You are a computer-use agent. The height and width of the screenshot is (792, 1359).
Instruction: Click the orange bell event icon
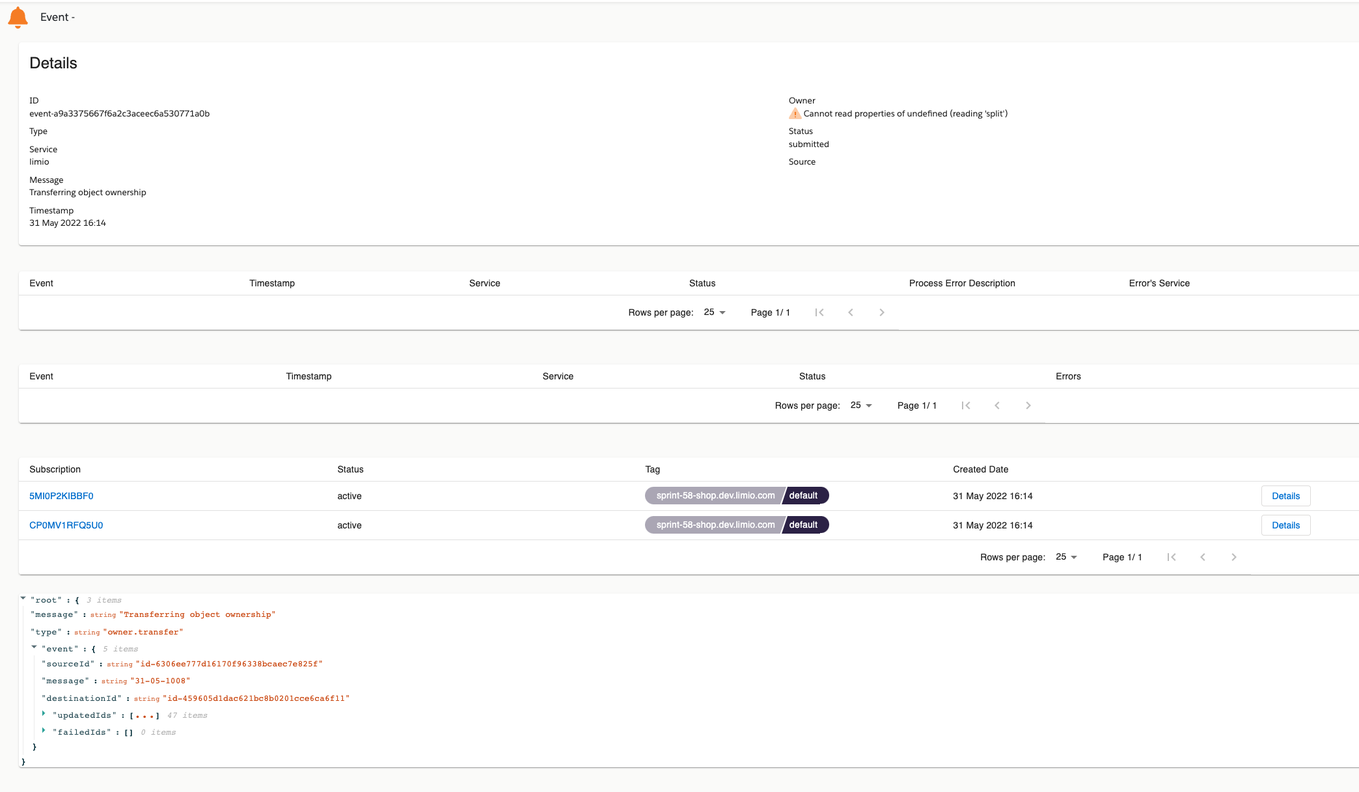18,18
